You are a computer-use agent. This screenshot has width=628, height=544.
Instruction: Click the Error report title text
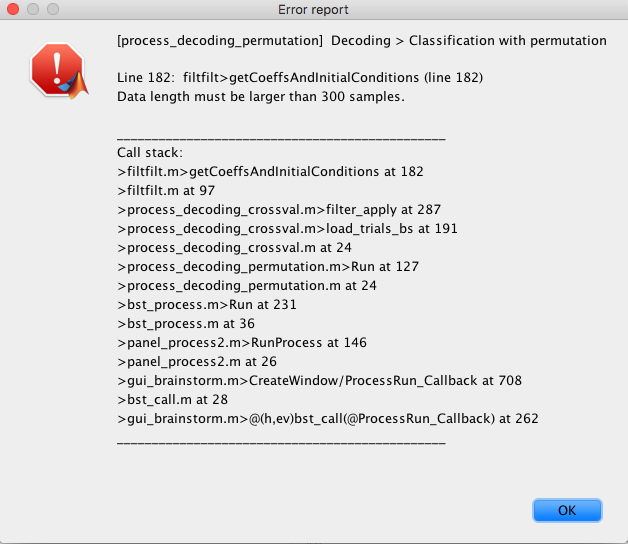313,9
